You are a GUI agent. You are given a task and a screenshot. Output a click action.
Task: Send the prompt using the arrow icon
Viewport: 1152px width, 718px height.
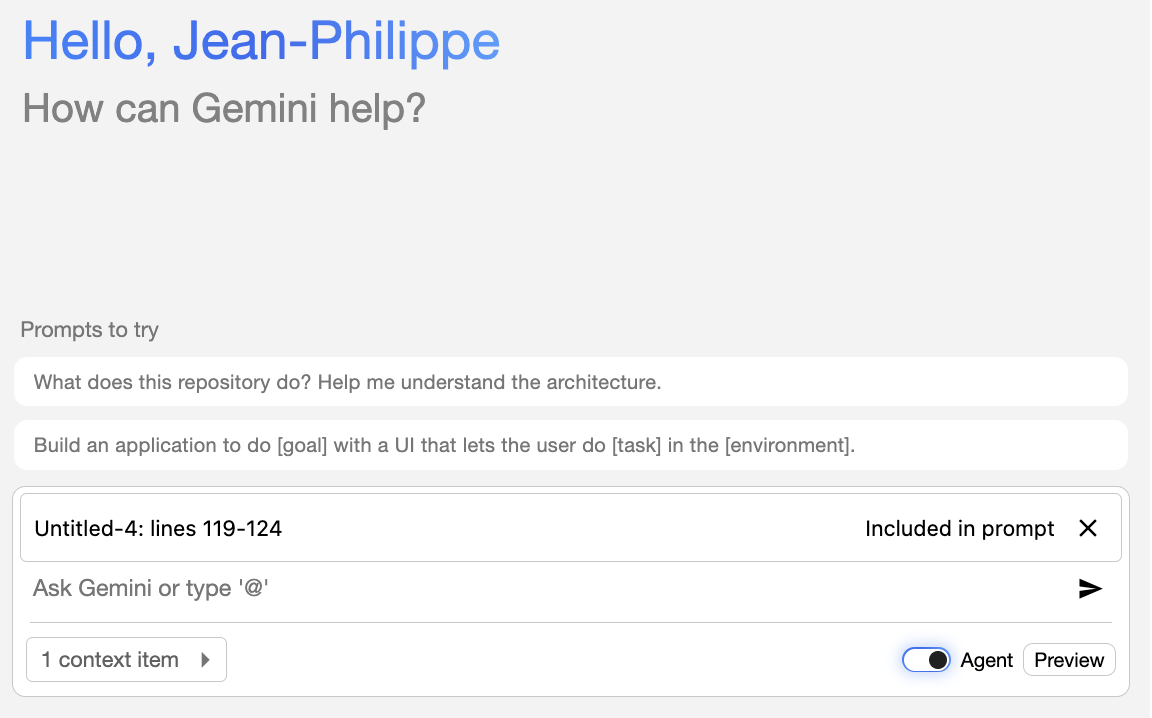click(1090, 589)
